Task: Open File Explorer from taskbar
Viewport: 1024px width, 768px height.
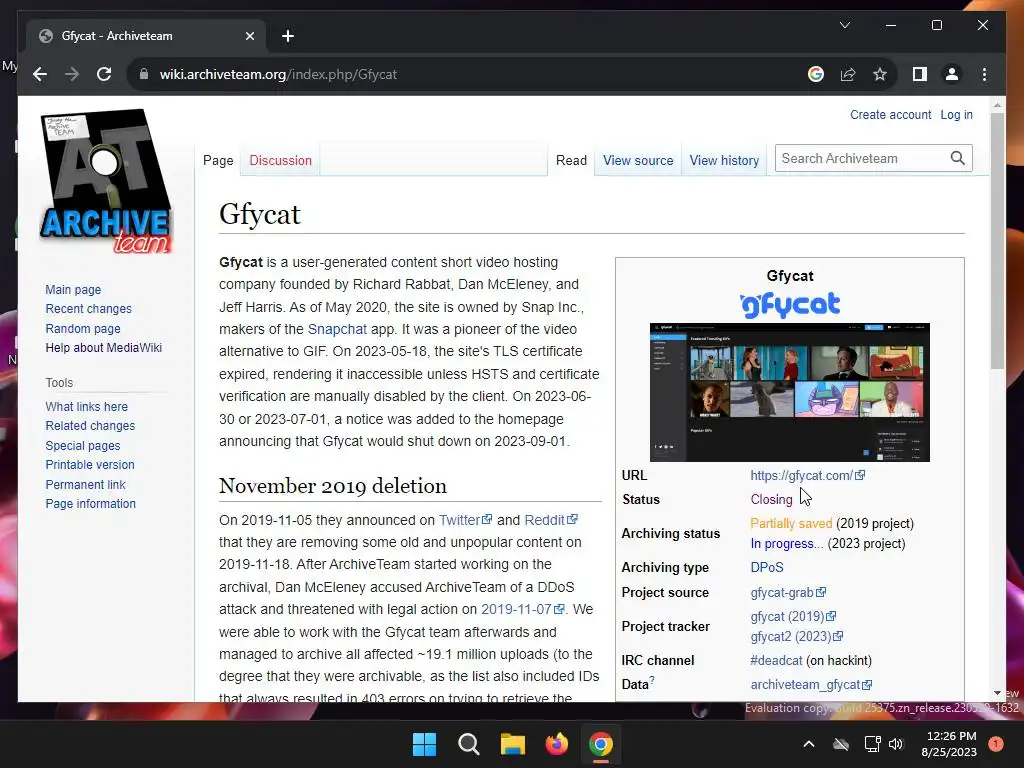Action: coord(513,744)
